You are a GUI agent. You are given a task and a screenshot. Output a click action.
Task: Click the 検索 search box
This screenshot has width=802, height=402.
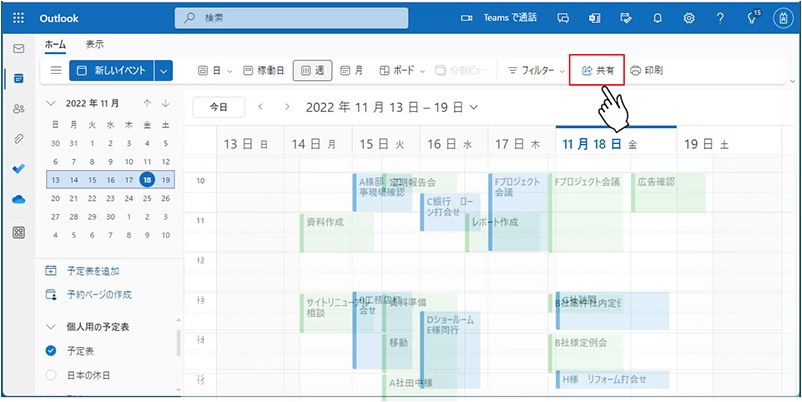pyautogui.click(x=310, y=18)
